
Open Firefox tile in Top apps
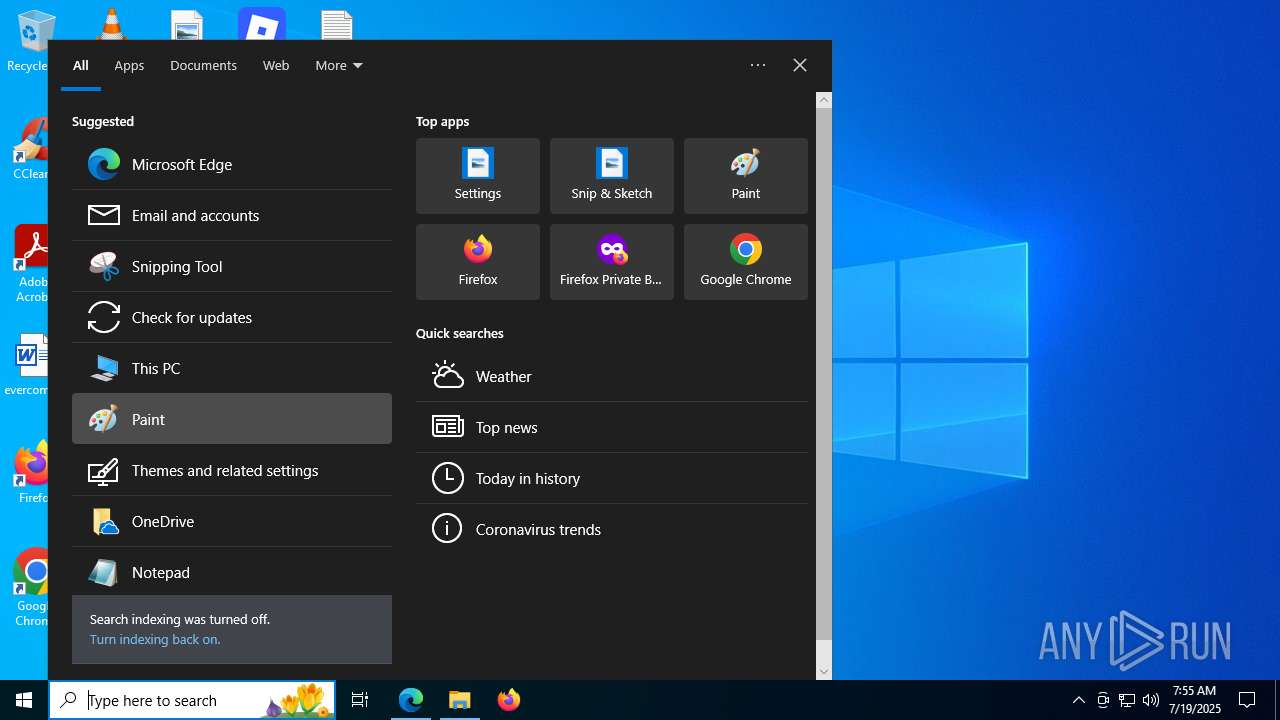478,262
